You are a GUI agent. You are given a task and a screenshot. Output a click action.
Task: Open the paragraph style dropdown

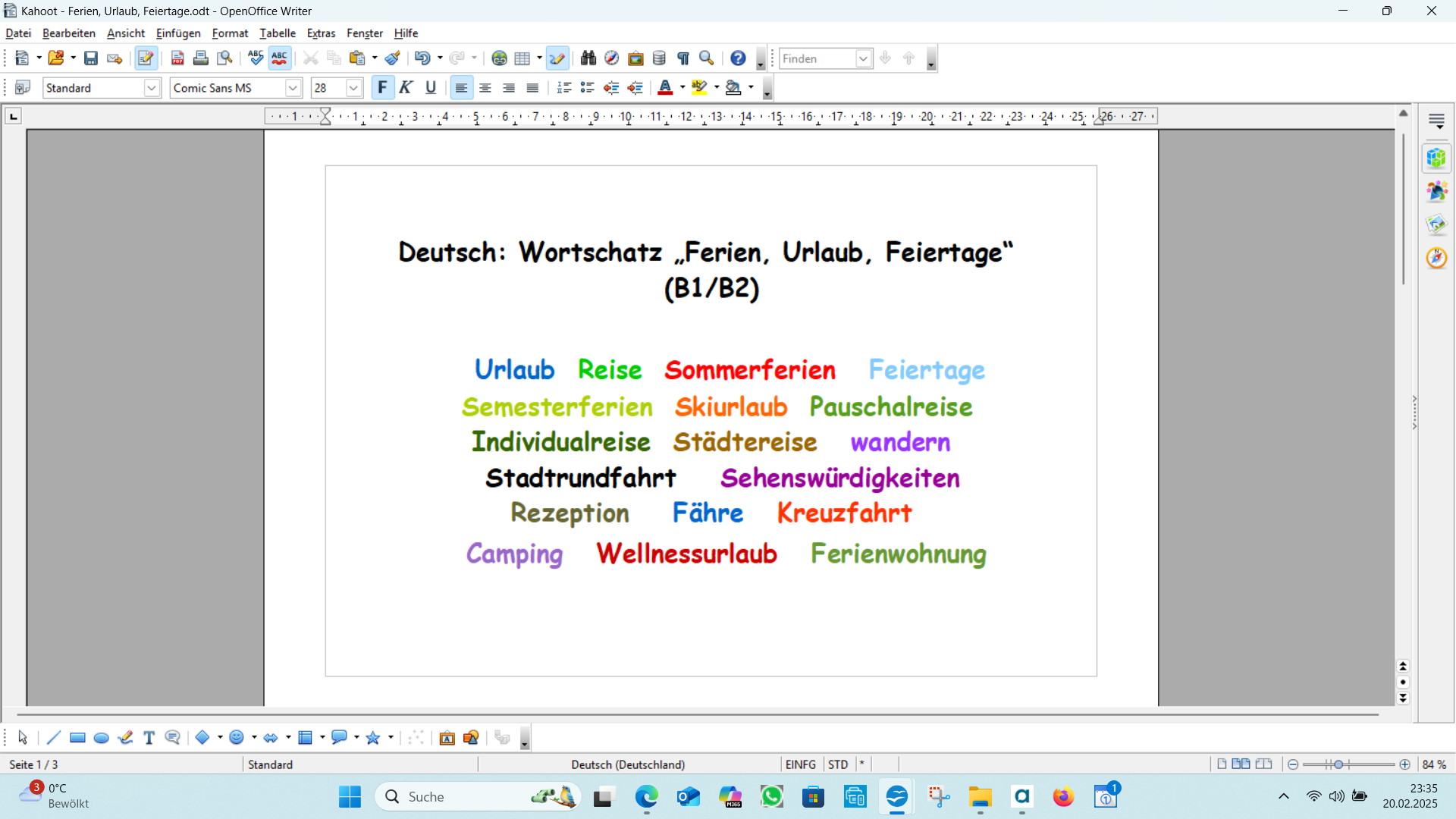point(152,87)
